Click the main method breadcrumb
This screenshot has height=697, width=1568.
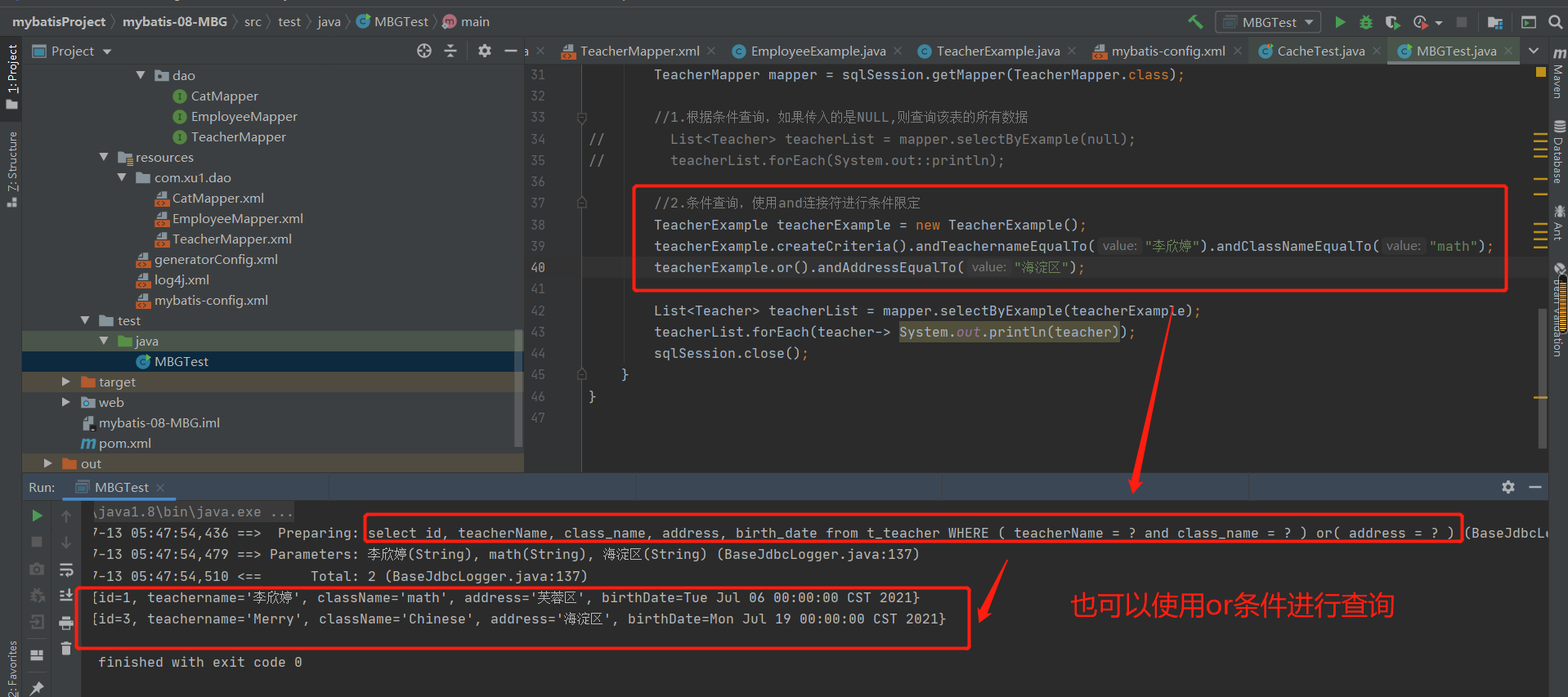466,22
